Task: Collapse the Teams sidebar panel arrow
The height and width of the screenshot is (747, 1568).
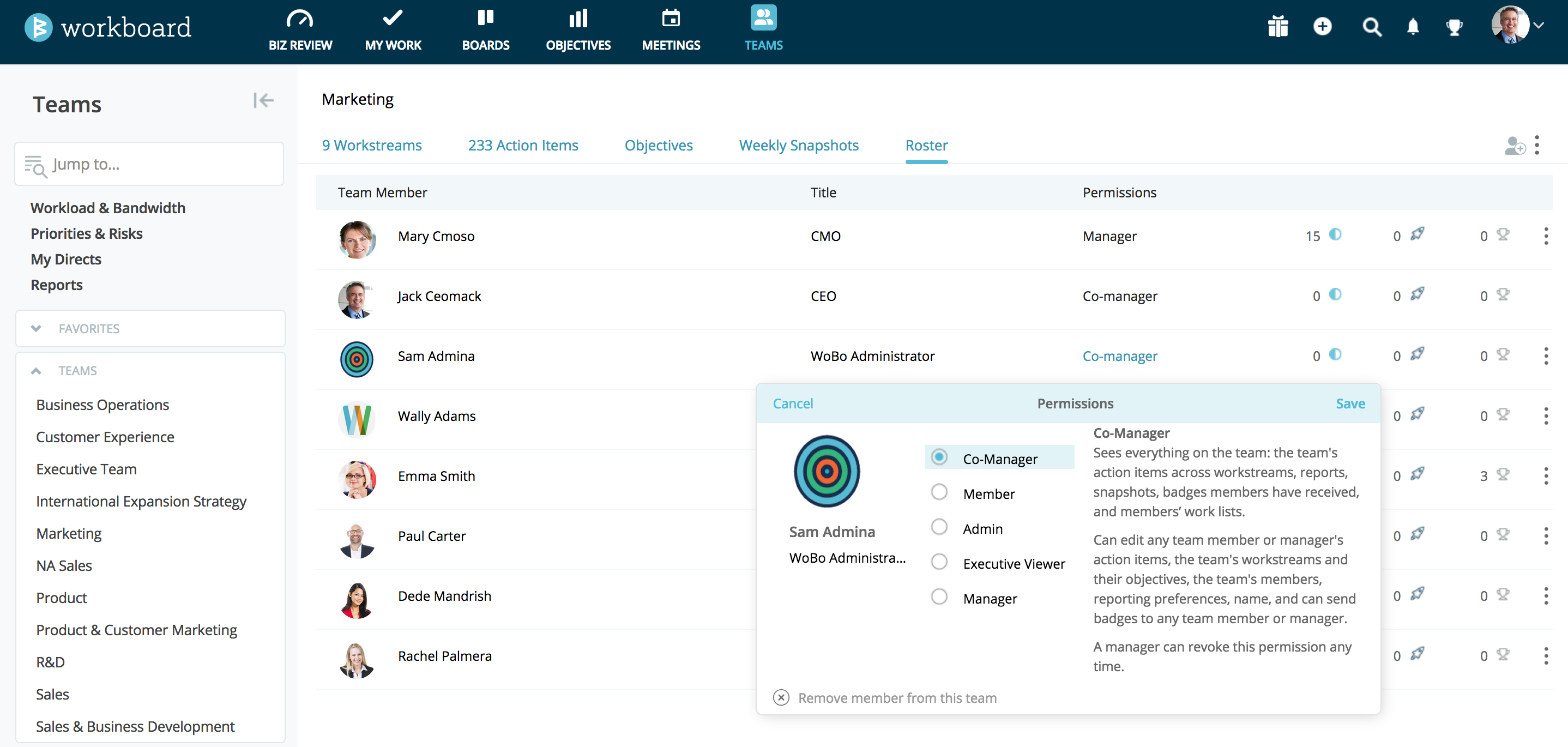Action: point(263,100)
